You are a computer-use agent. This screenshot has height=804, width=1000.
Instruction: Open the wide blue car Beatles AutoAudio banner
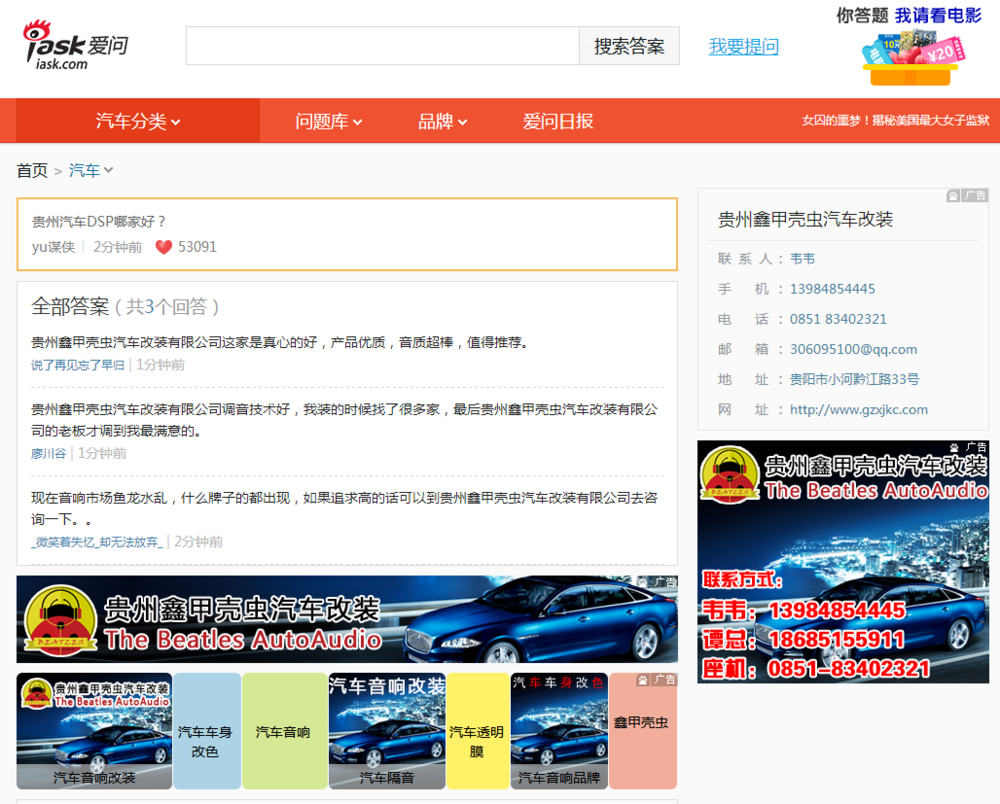[347, 619]
